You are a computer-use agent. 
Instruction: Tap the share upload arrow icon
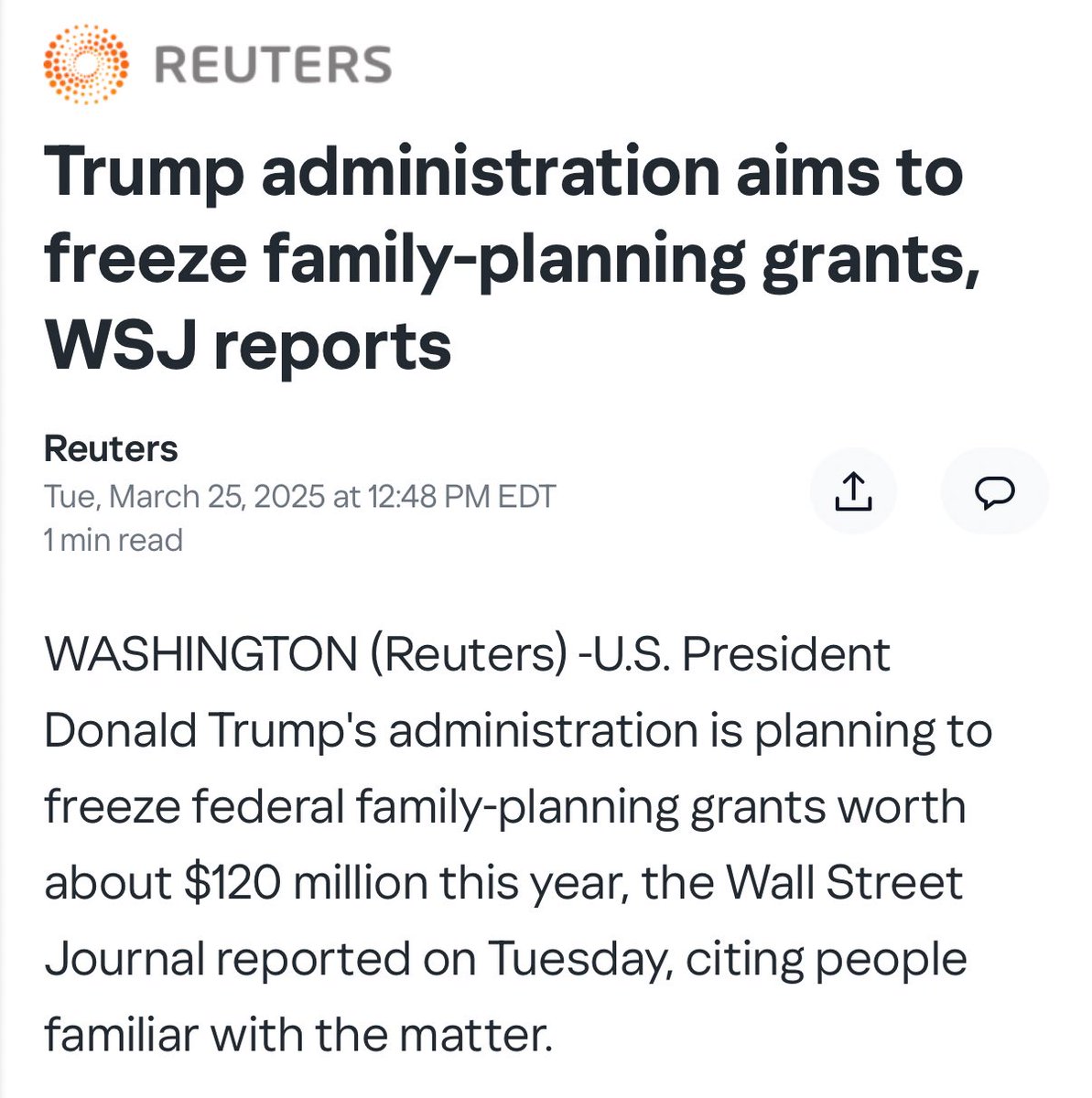853,492
